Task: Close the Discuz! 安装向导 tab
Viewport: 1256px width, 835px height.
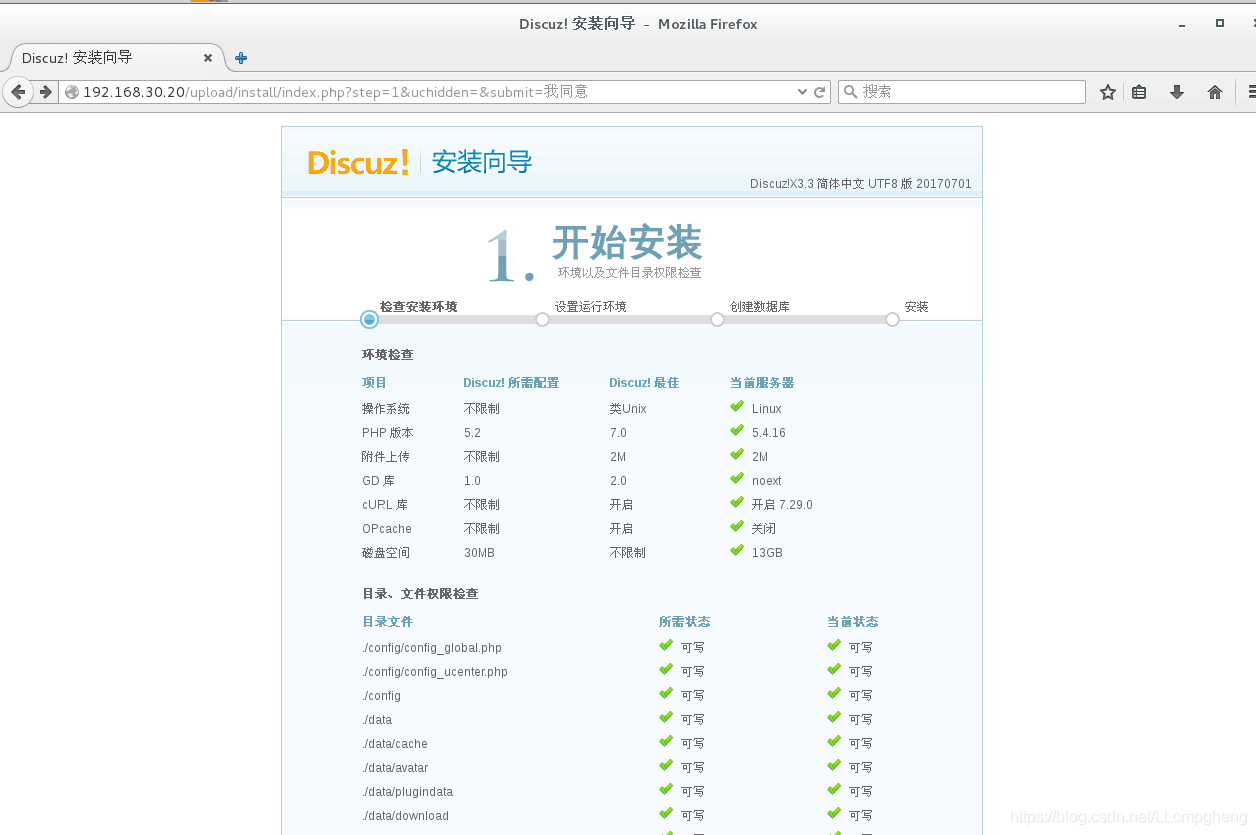Action: coord(208,58)
